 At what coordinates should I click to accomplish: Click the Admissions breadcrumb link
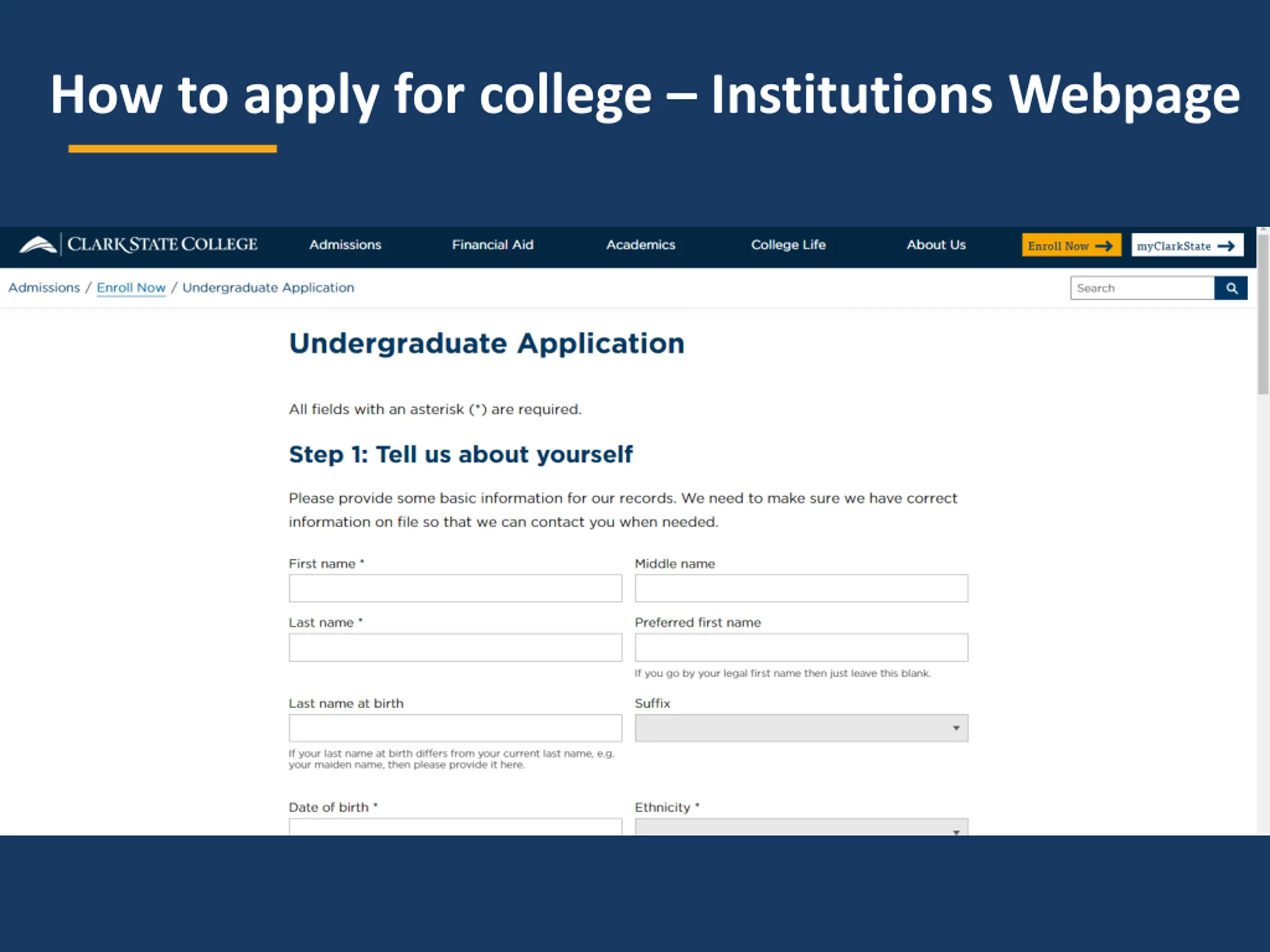point(44,288)
